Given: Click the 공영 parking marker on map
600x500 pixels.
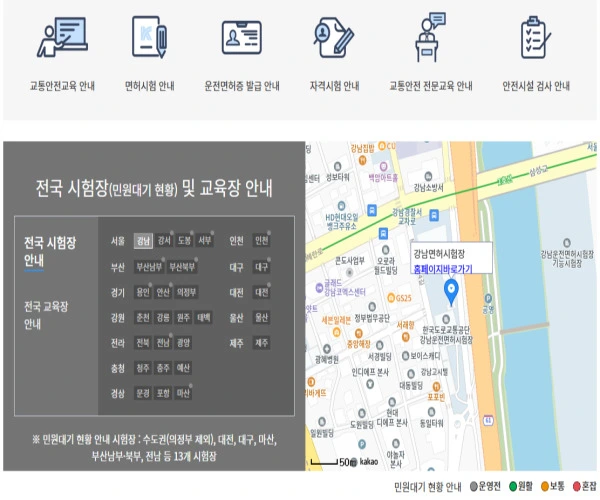Looking at the screenshot, I should click(488, 298).
